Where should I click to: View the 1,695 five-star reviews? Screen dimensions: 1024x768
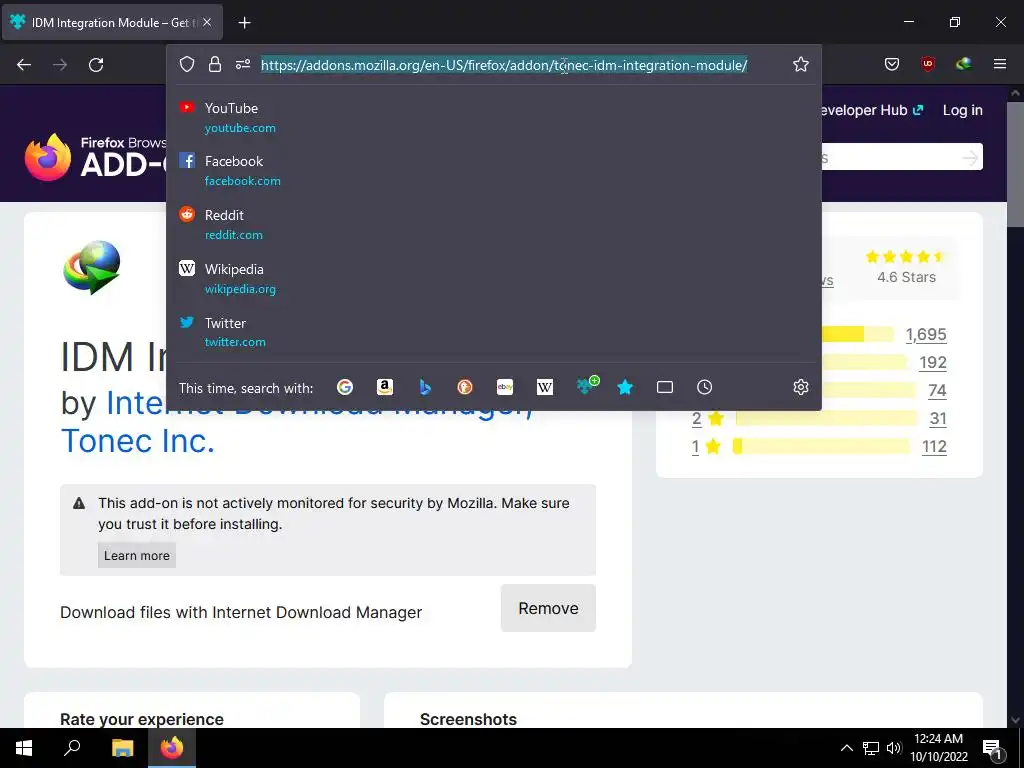926,334
